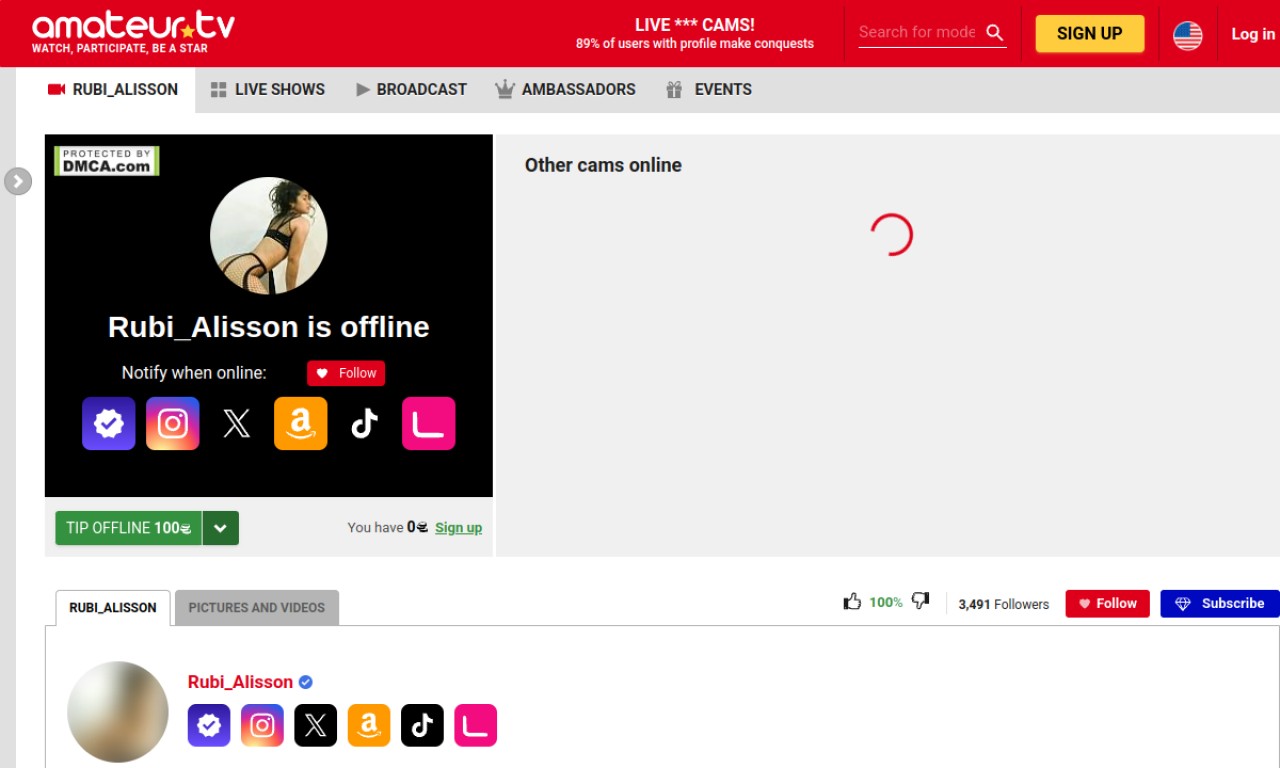Open TikTok icon in offline panel
Viewport: 1280px width, 768px height.
click(365, 423)
